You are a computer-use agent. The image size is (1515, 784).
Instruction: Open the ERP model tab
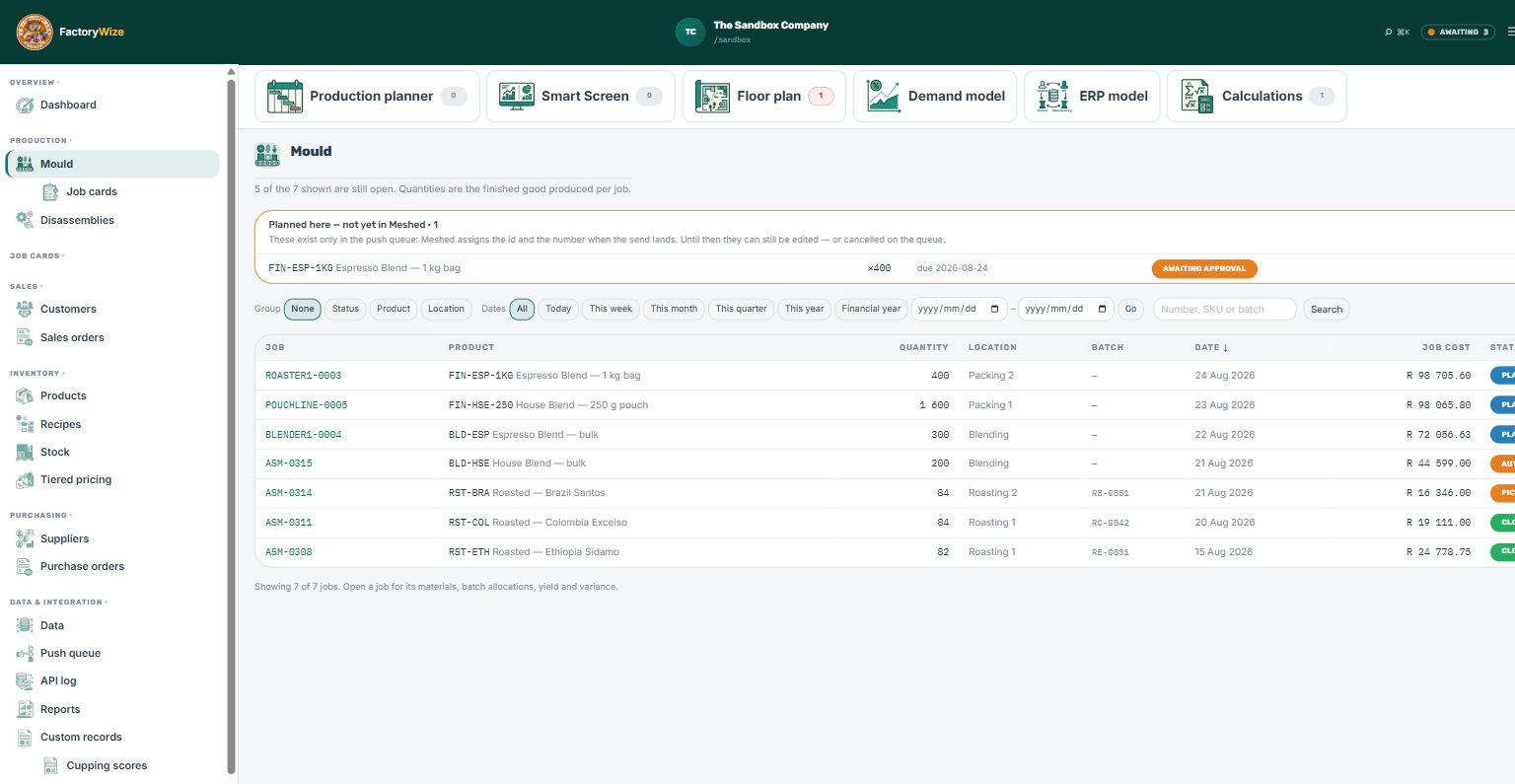pos(1092,96)
